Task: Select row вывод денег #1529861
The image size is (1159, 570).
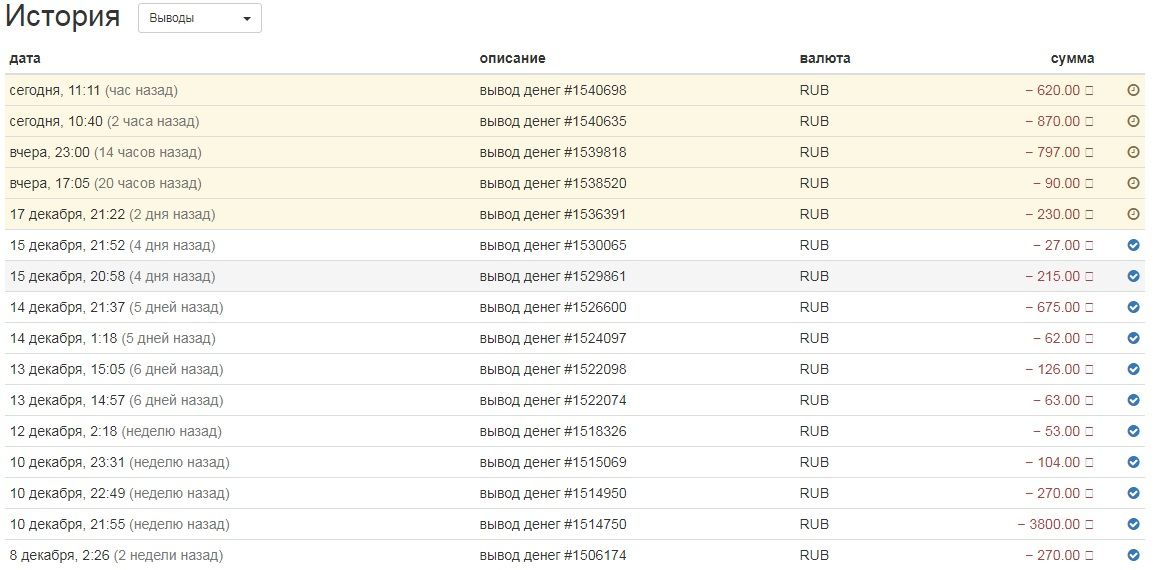Action: point(553,276)
